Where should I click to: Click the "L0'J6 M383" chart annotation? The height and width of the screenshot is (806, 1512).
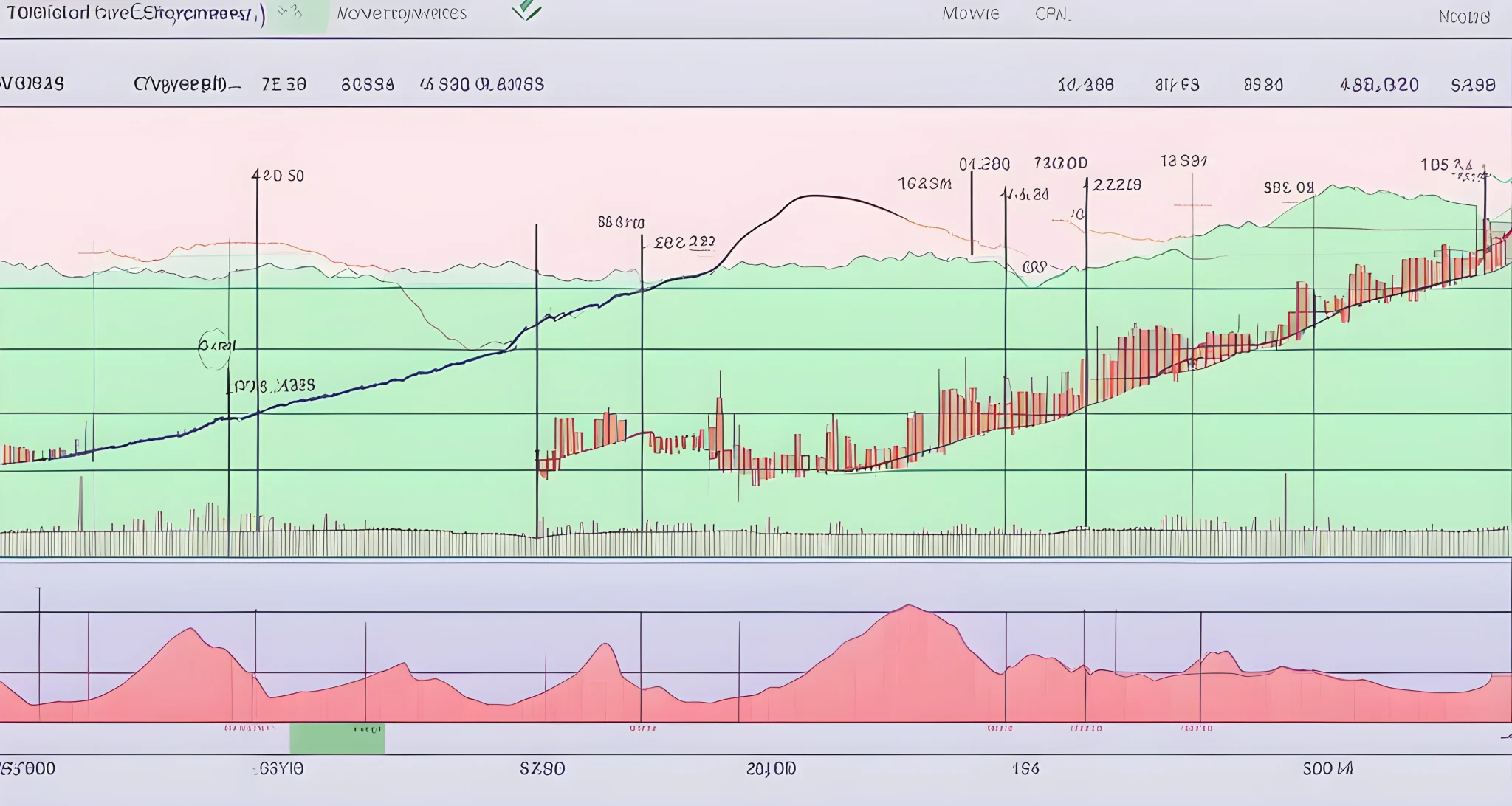tap(270, 385)
